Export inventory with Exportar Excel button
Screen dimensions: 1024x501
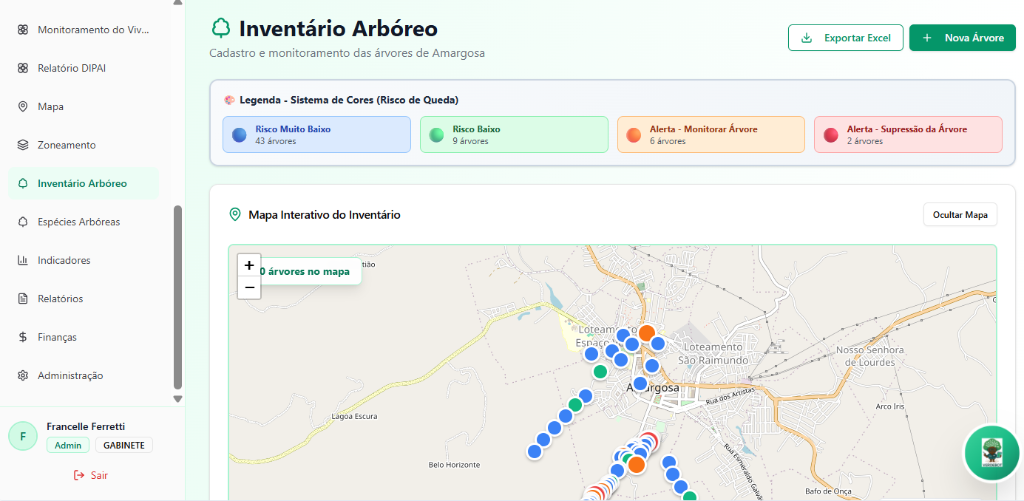point(846,38)
